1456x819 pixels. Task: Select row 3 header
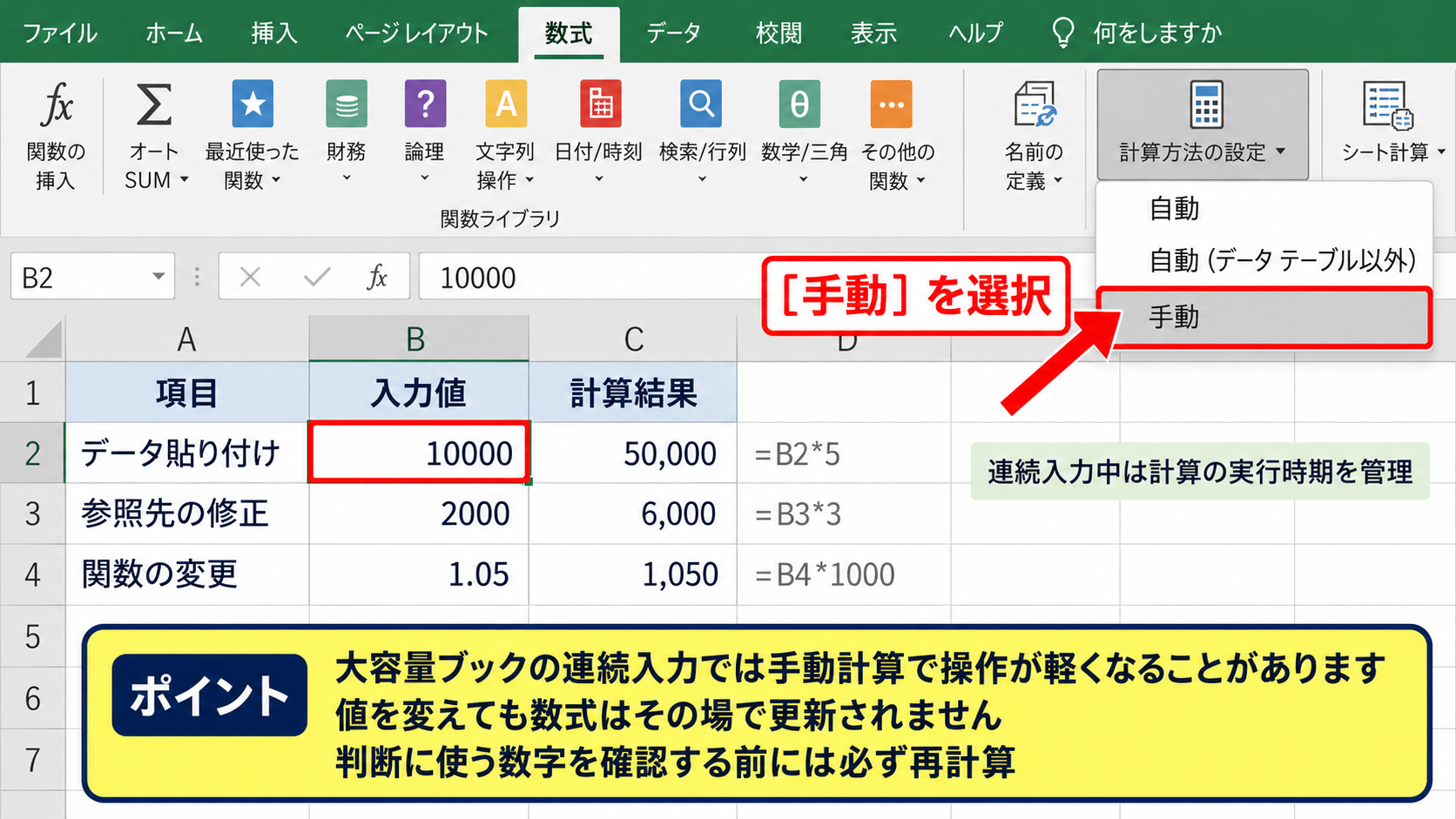(x=32, y=514)
